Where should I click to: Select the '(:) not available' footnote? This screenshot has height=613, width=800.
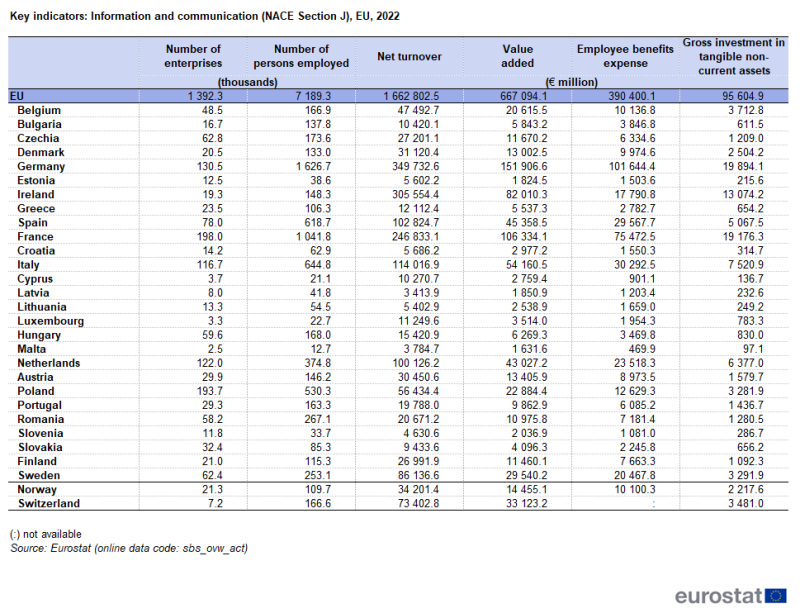46,534
